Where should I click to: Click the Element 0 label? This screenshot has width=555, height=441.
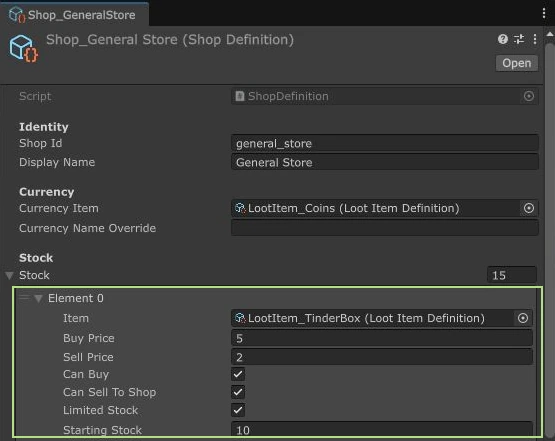[x=76, y=298]
